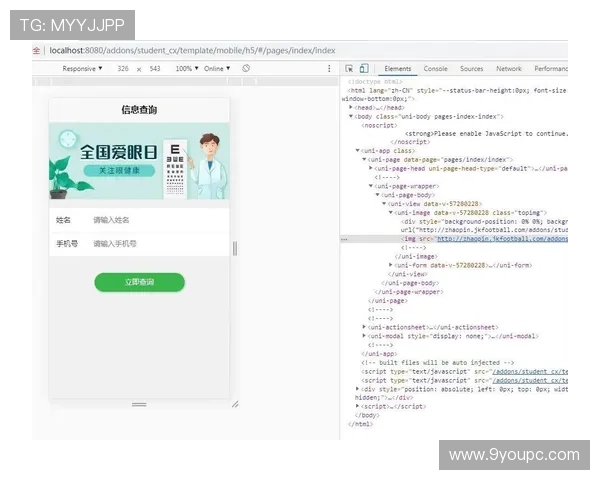Select the doctype html line
Screen dimensions: 600x480
point(375,82)
